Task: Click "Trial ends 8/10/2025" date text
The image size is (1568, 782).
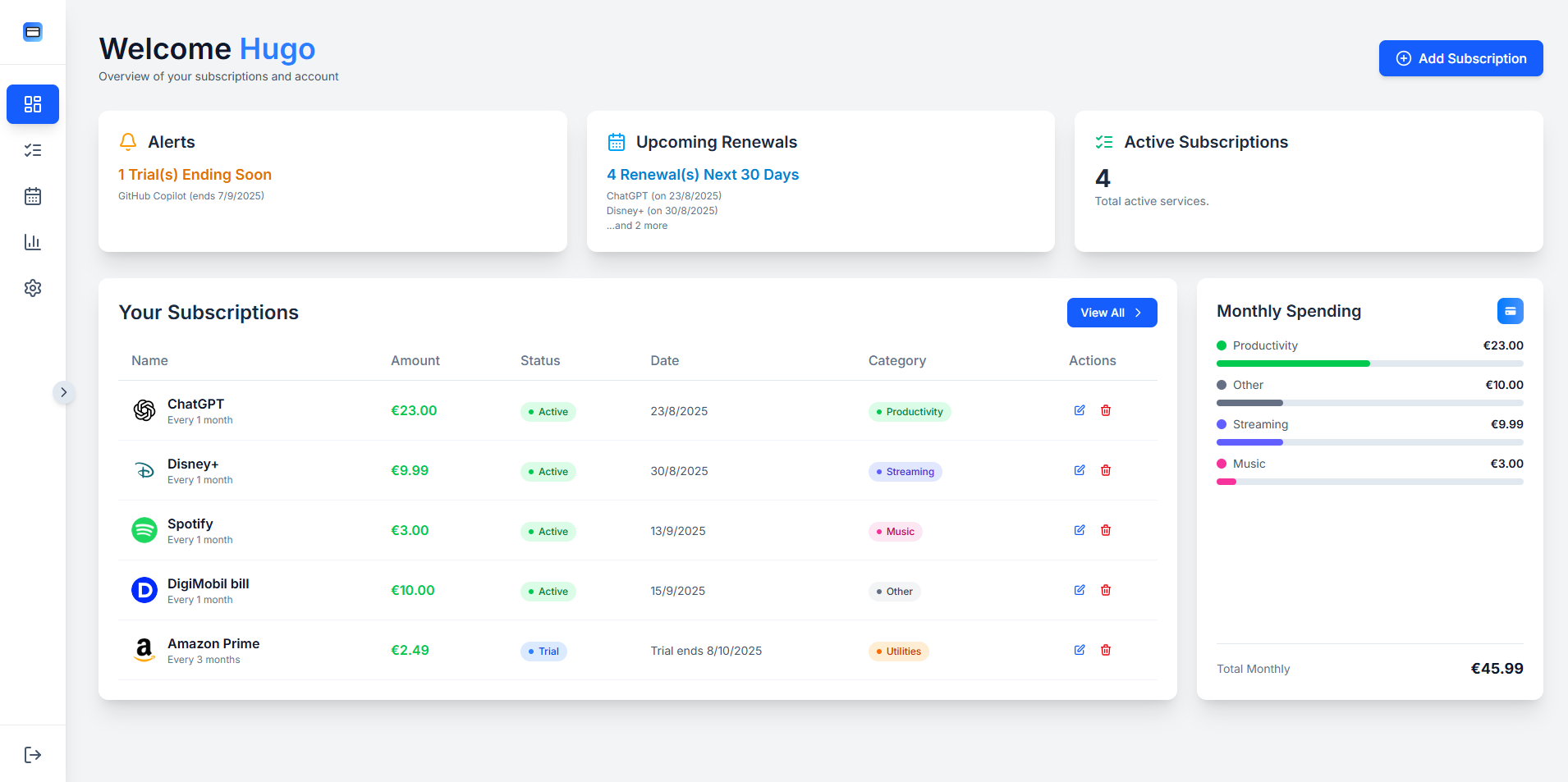Action: point(706,651)
